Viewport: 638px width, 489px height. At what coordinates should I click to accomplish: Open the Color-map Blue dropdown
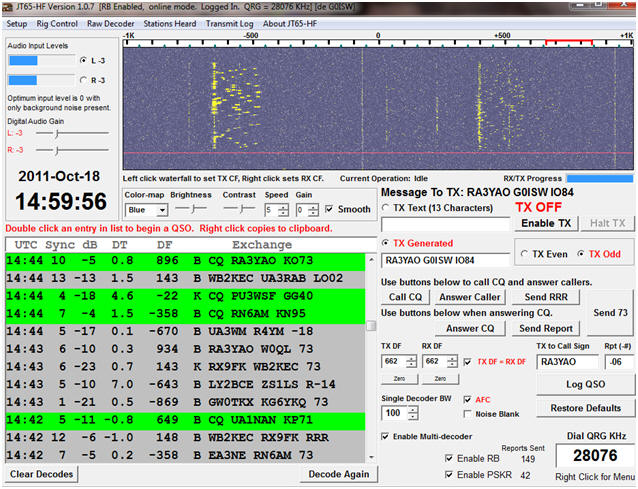coord(146,210)
